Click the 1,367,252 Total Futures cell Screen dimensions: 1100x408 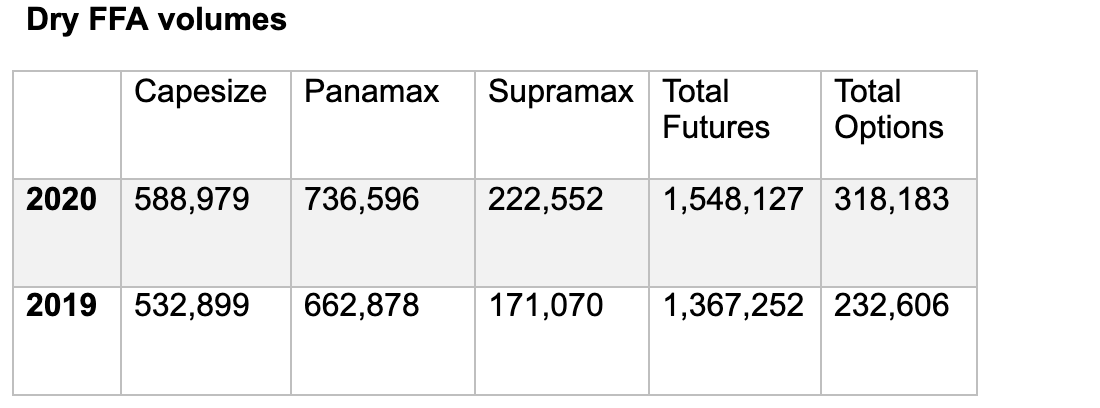tap(732, 305)
